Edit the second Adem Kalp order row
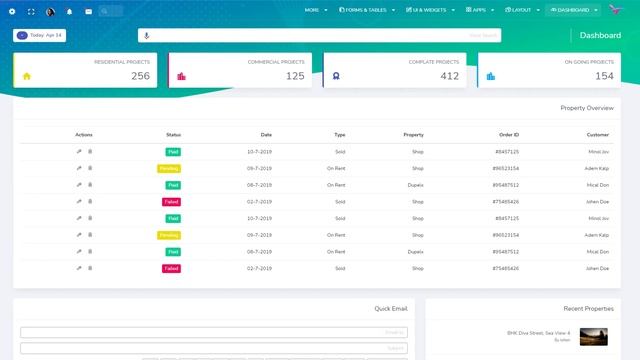Screen dimensions: 640x360 [79, 235]
